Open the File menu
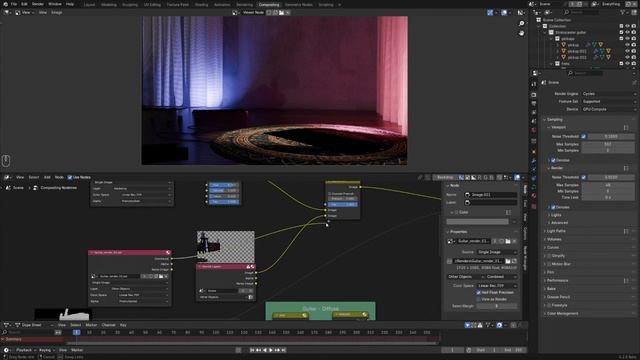This screenshot has height=360, width=640. pos(14,4)
